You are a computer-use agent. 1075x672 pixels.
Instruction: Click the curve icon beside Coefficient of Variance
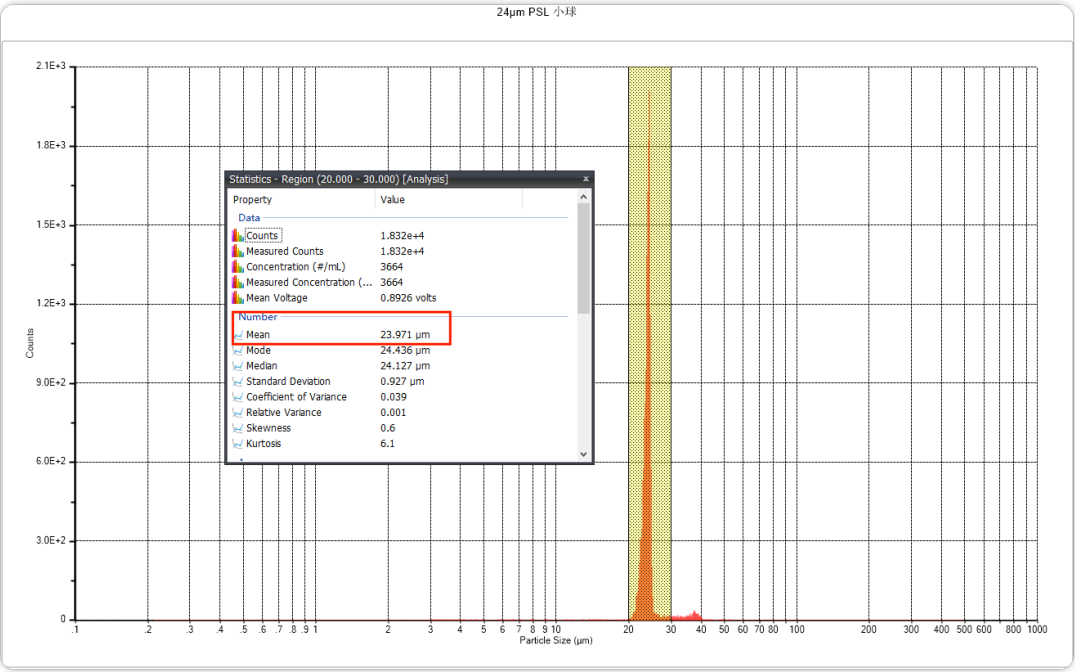click(x=238, y=397)
